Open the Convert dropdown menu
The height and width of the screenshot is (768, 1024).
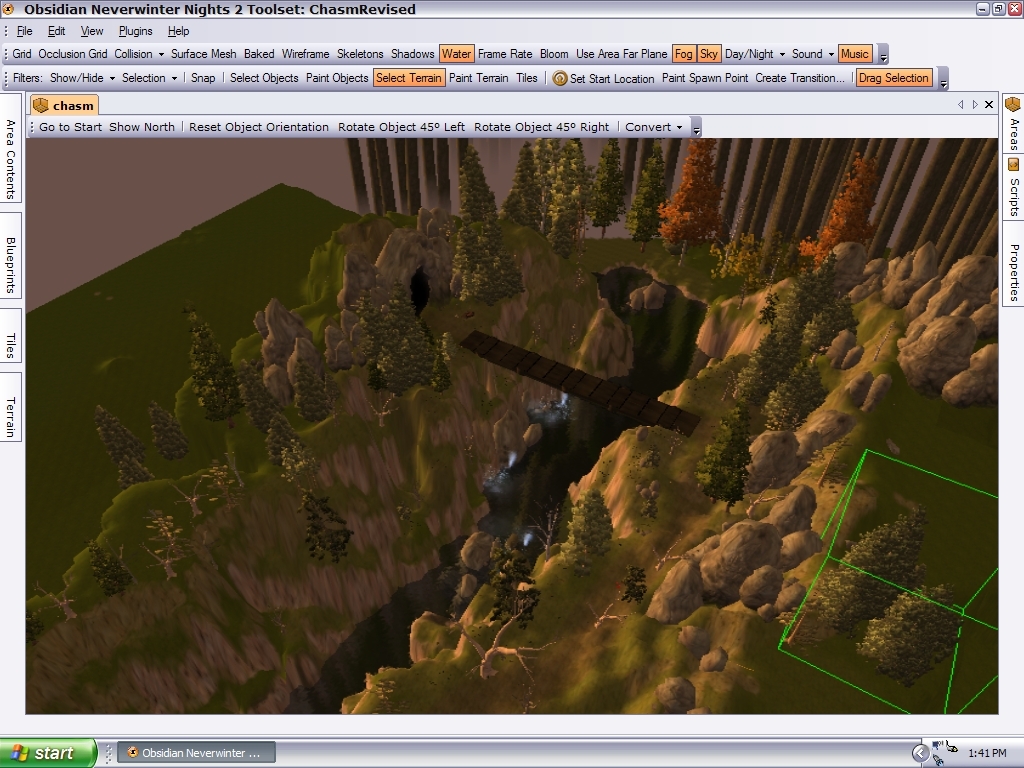point(653,127)
